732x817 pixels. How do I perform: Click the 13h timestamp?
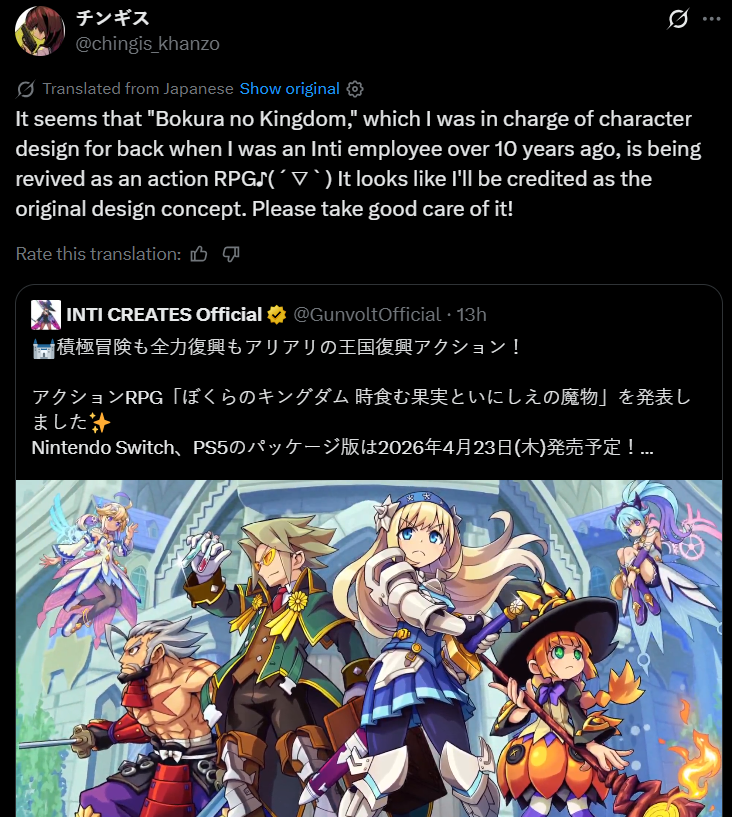[472, 315]
